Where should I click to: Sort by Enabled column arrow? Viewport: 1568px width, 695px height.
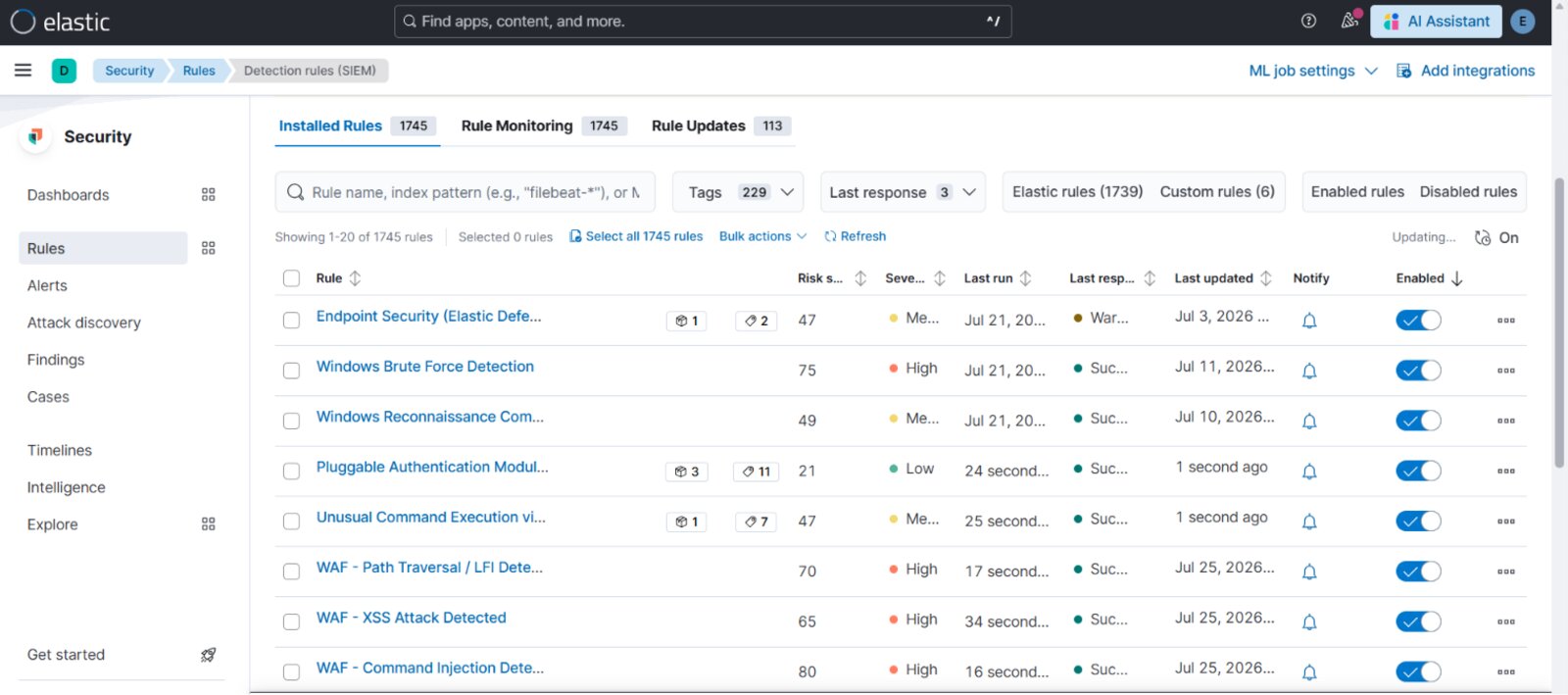point(1457,278)
